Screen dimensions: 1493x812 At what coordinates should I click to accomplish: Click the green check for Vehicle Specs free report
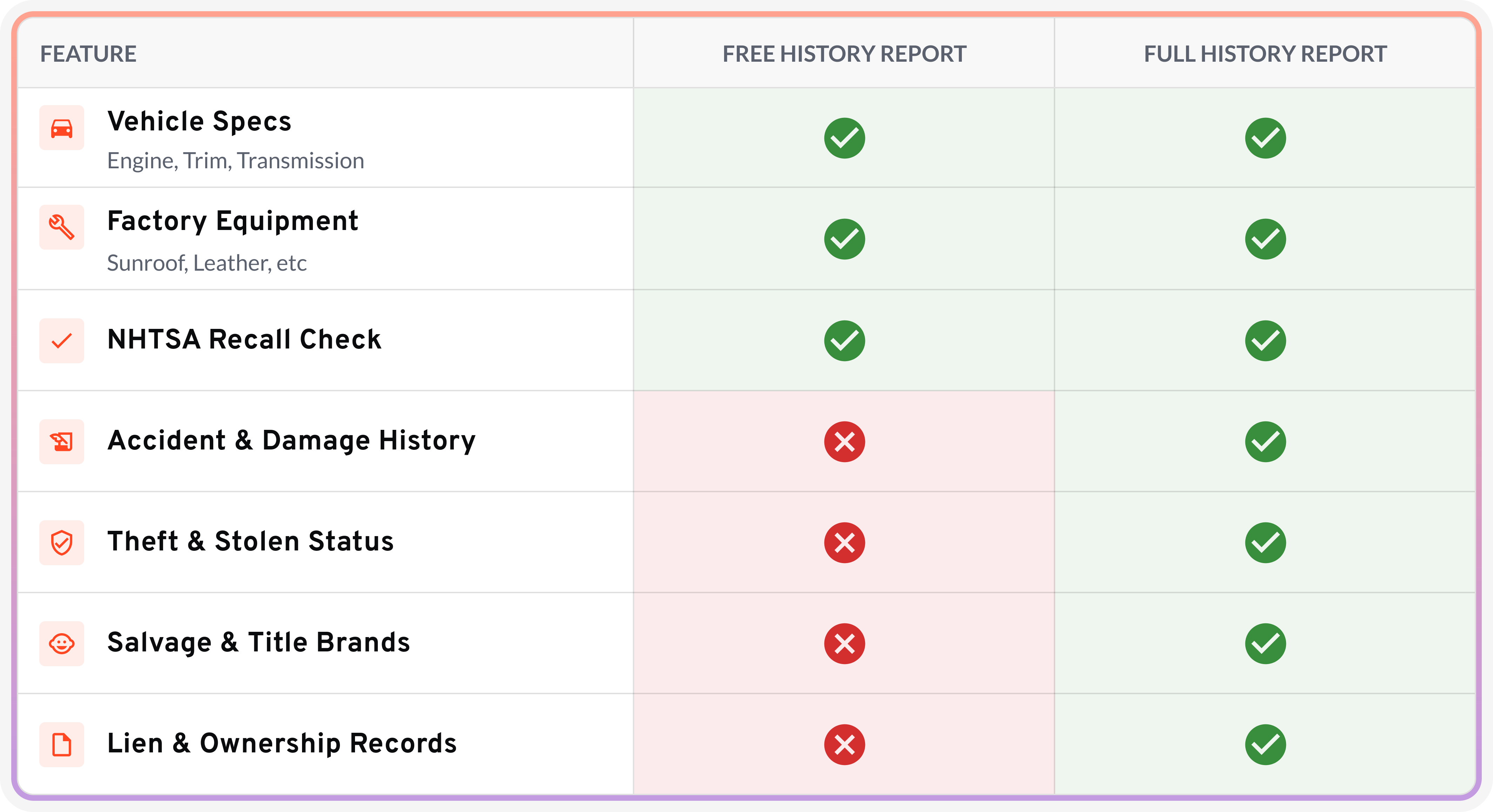[x=844, y=137]
